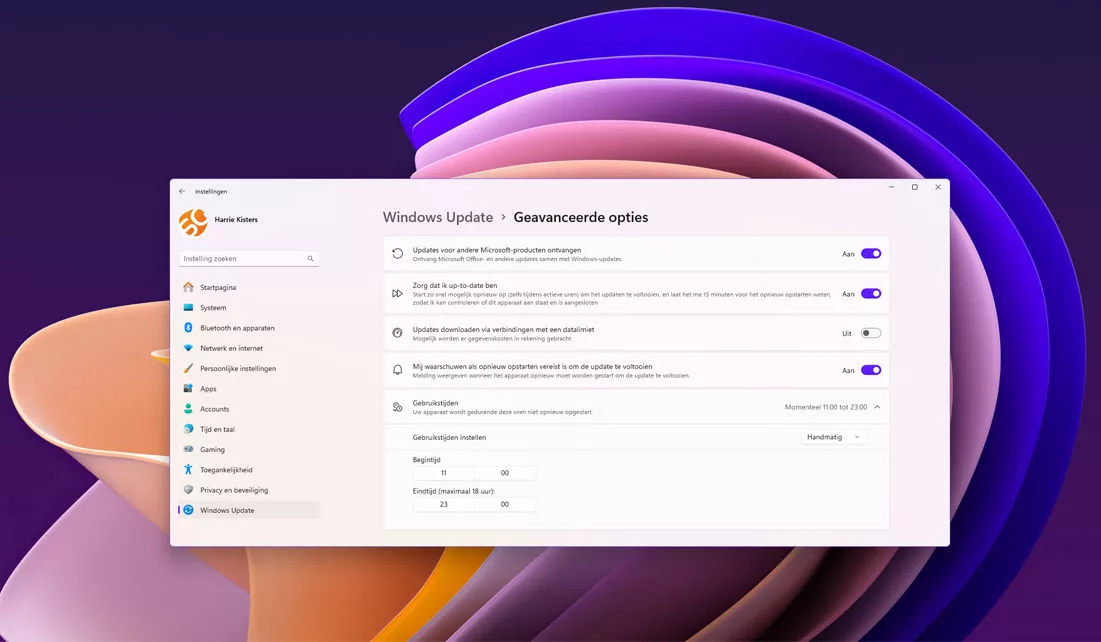The height and width of the screenshot is (642, 1101).
Task: Select Privacy en beveiliging
Action: pyautogui.click(x=249, y=490)
